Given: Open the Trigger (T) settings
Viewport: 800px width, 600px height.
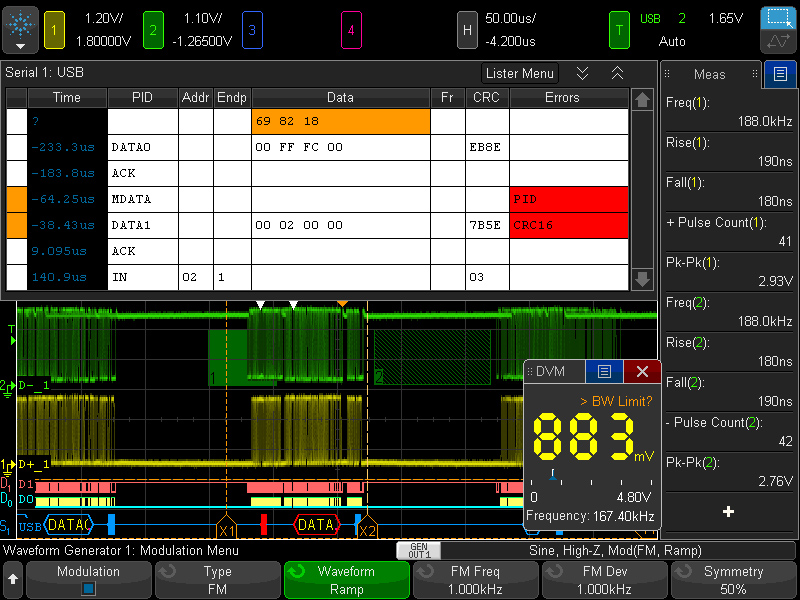Looking at the screenshot, I should (620, 30).
